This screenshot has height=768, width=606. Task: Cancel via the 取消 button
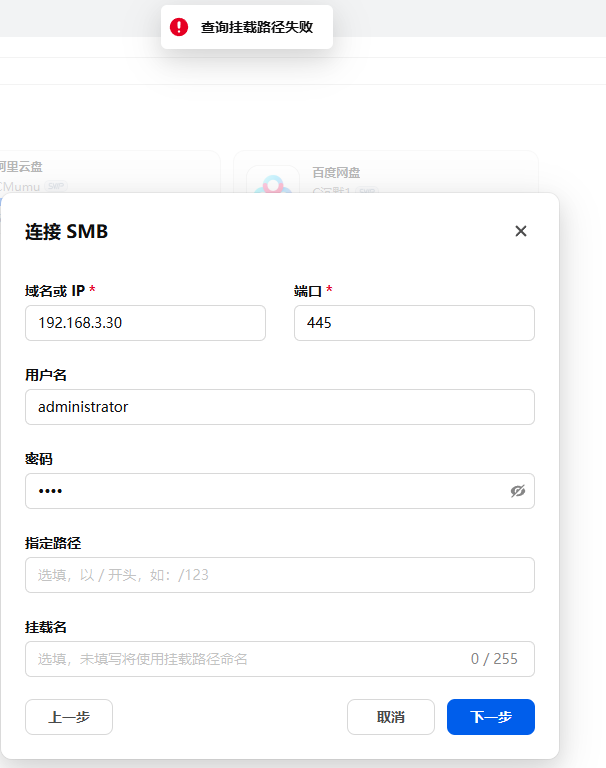[x=391, y=717]
